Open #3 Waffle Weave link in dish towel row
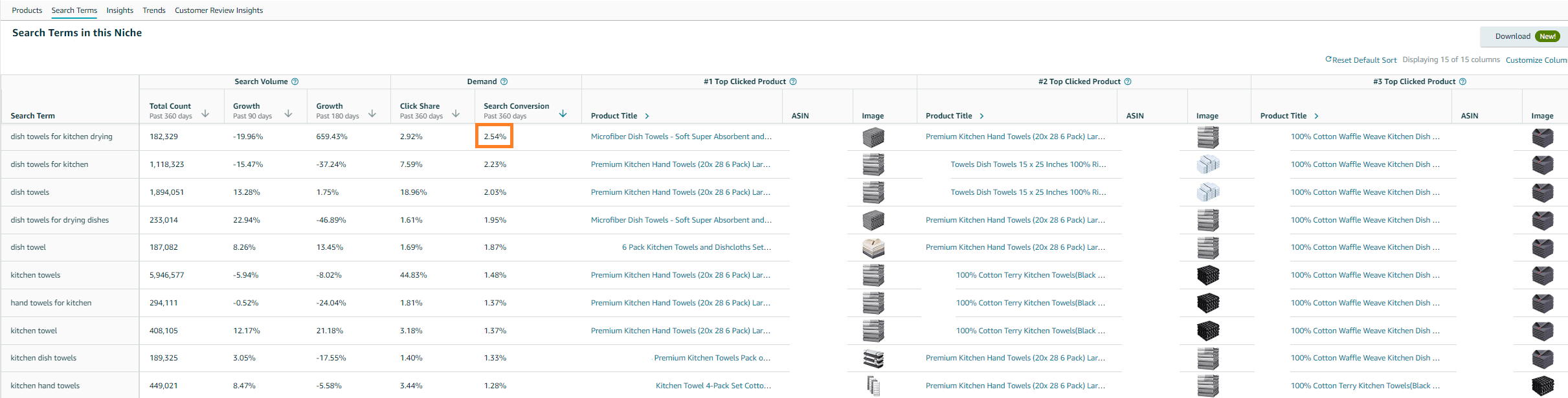 pyautogui.click(x=1365, y=247)
